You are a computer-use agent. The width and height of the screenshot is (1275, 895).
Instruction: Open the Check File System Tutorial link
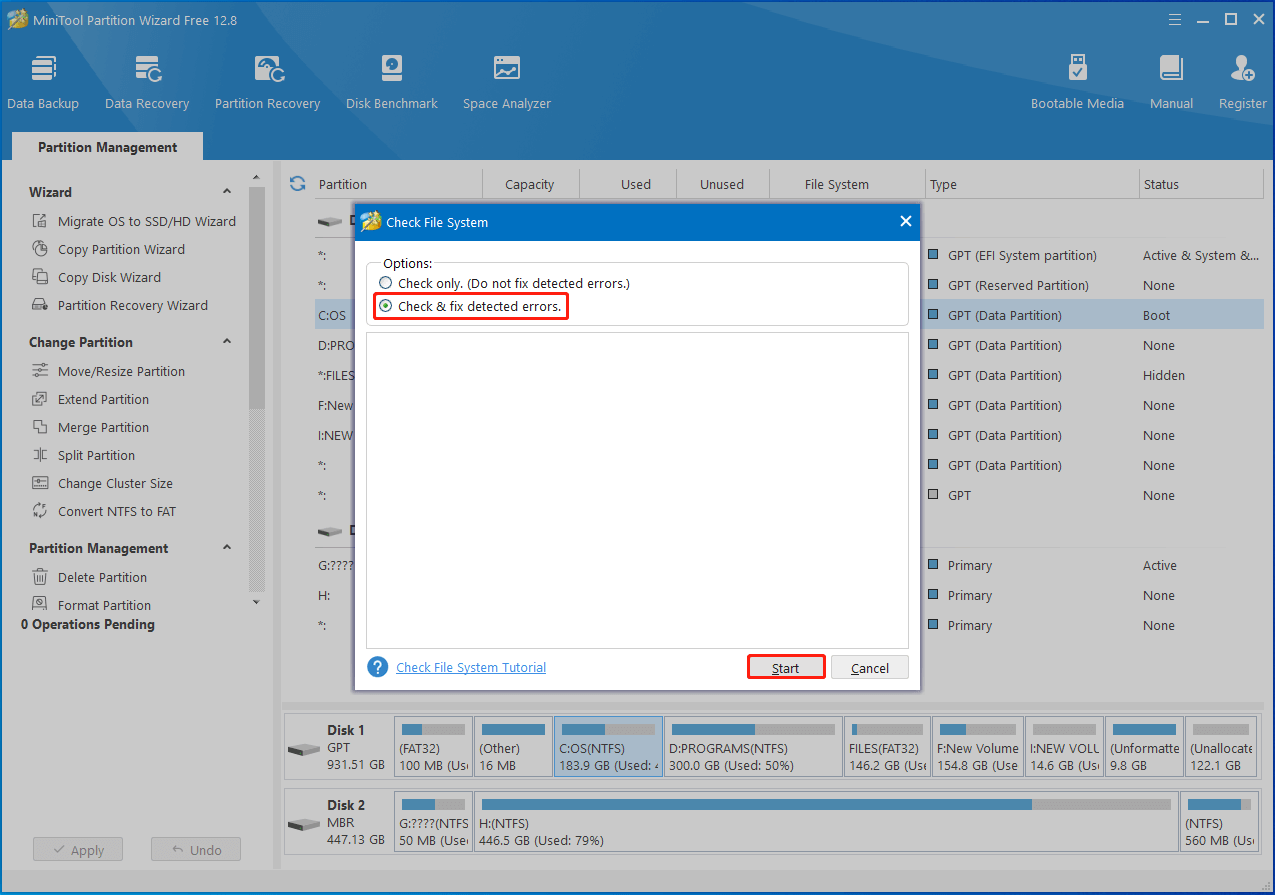tap(471, 667)
